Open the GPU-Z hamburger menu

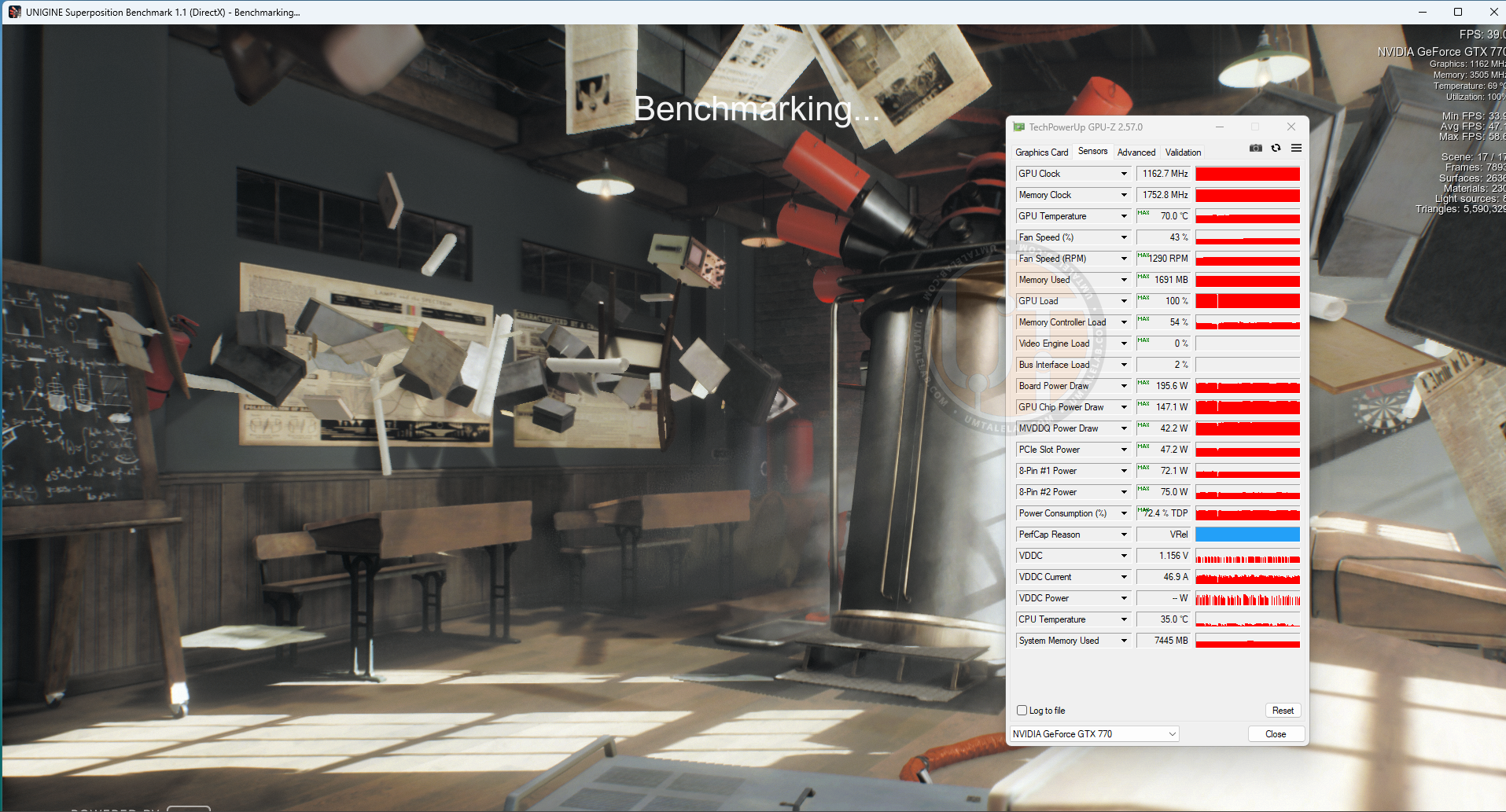(1296, 148)
